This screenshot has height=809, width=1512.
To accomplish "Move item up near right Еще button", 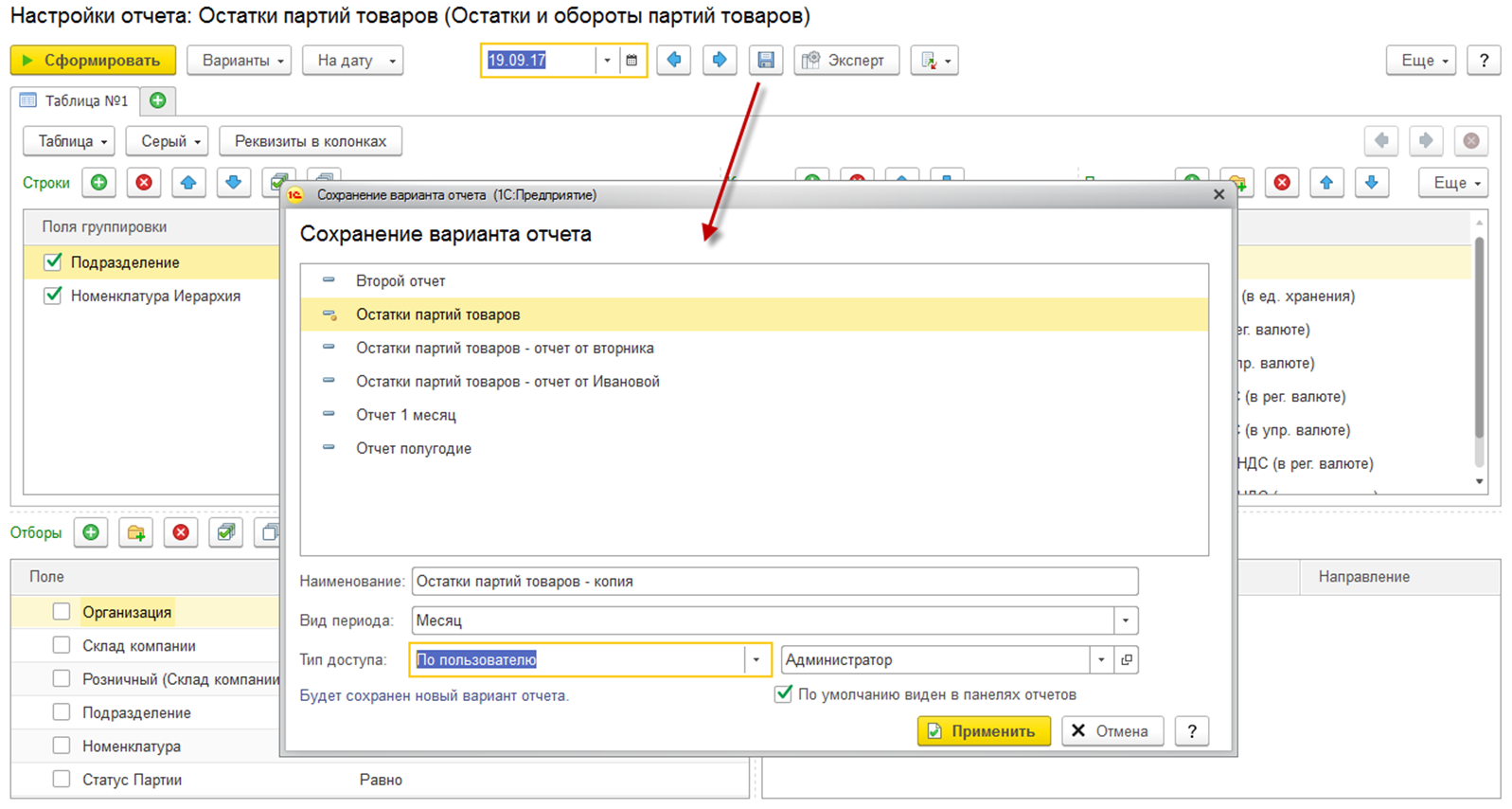I will pyautogui.click(x=1326, y=183).
